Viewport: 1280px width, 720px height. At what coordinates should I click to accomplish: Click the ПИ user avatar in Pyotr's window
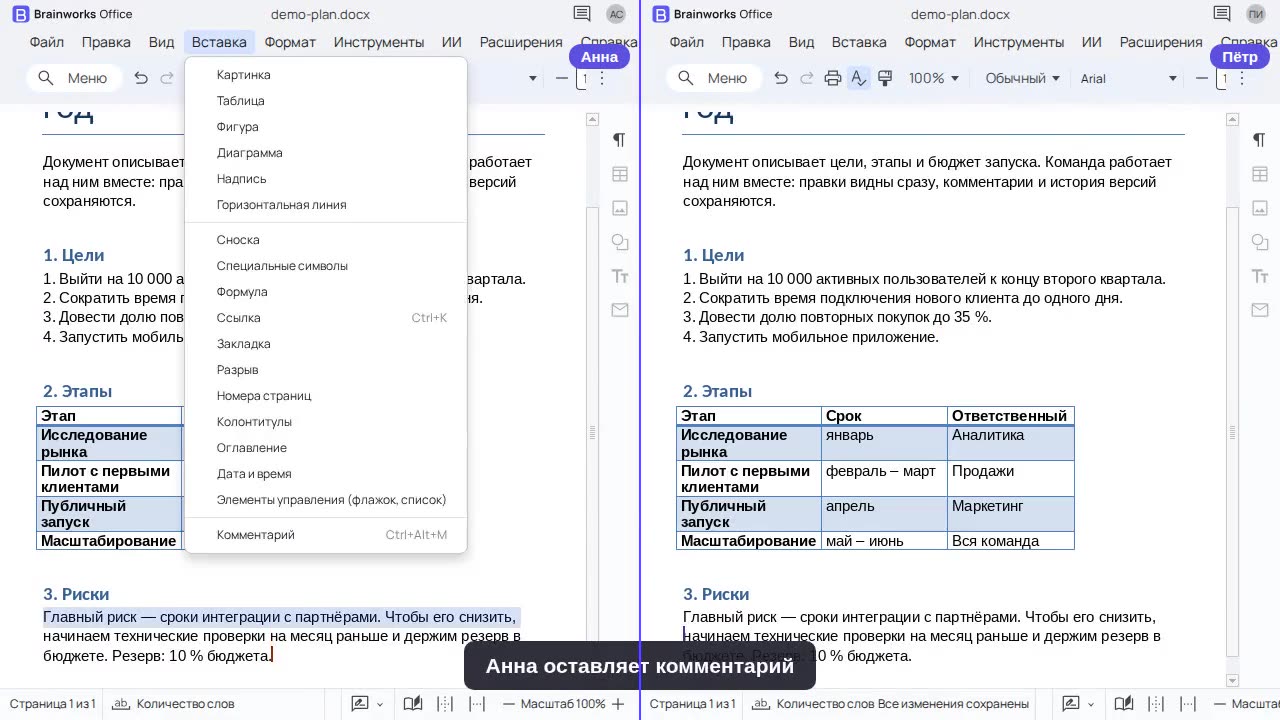click(x=1256, y=14)
